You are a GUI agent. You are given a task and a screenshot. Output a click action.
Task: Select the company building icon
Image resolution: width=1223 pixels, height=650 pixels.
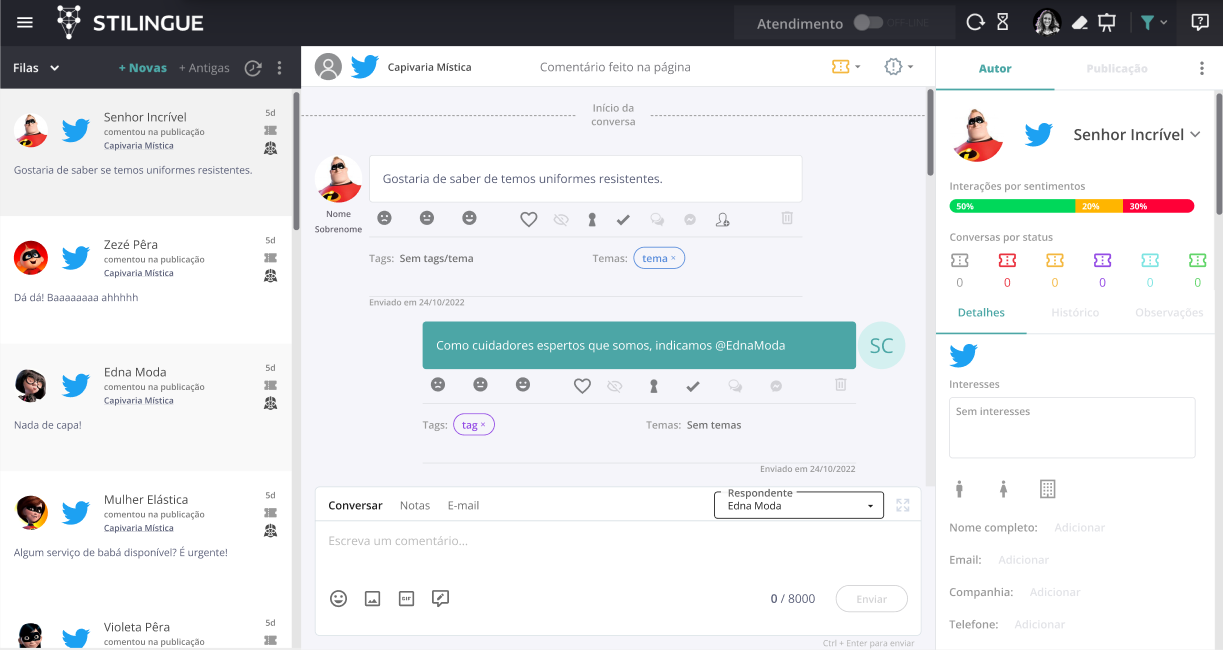[1047, 489]
